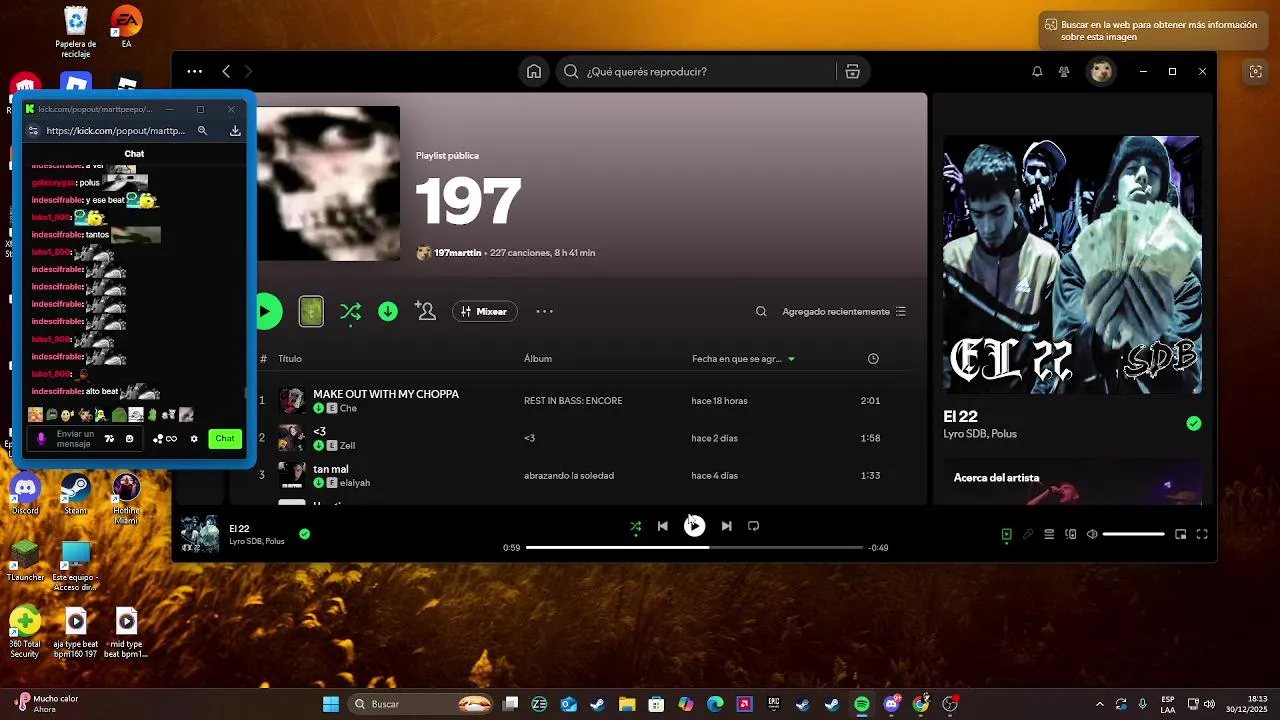Show hidden system tray icons chevron
Screen dimensions: 1280x720
[x=1100, y=704]
